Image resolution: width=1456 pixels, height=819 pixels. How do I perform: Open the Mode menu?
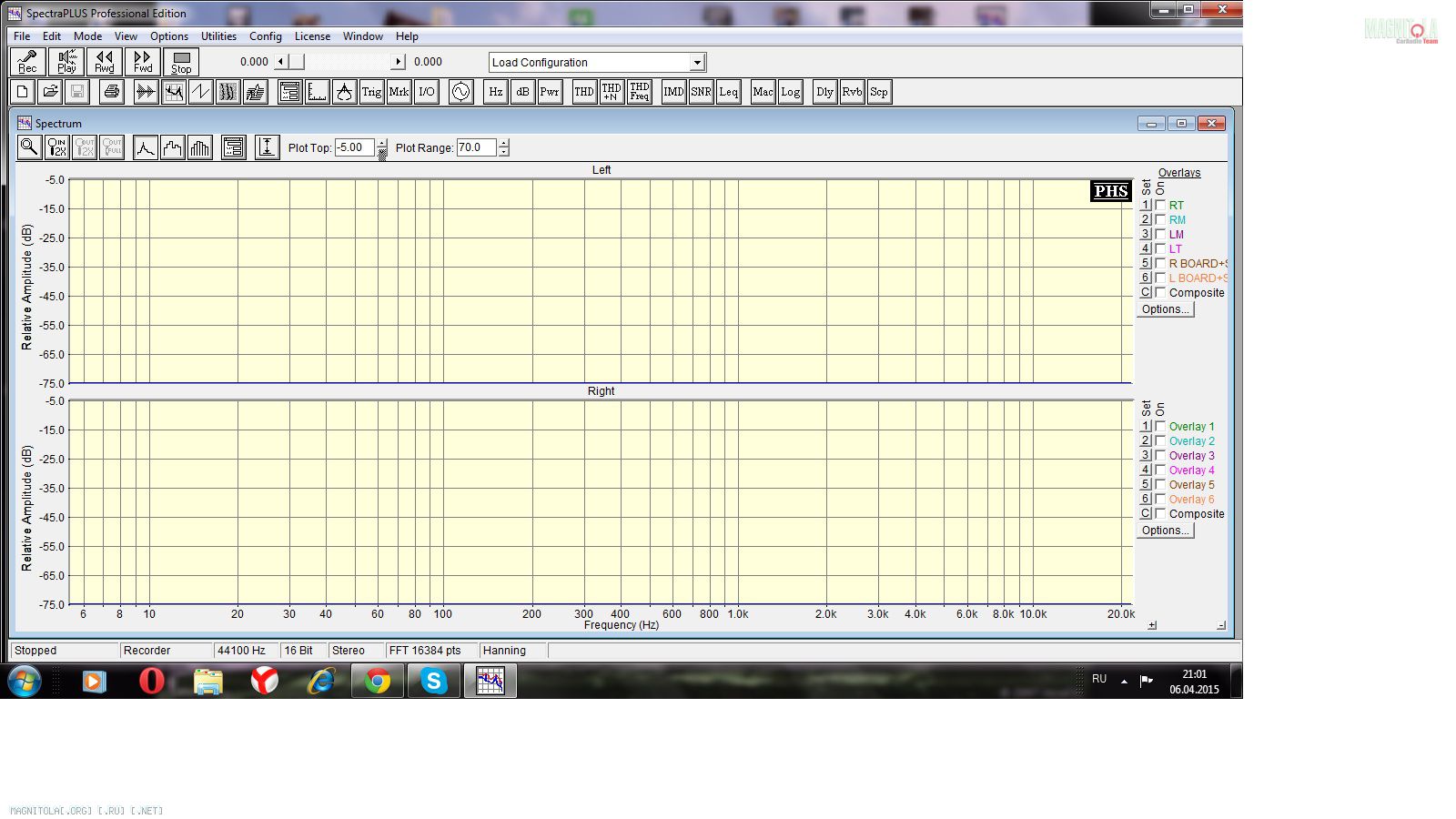point(87,36)
